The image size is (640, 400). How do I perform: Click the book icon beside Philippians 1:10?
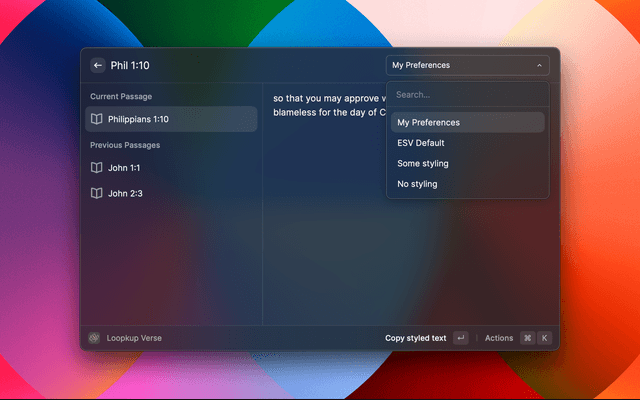point(96,119)
